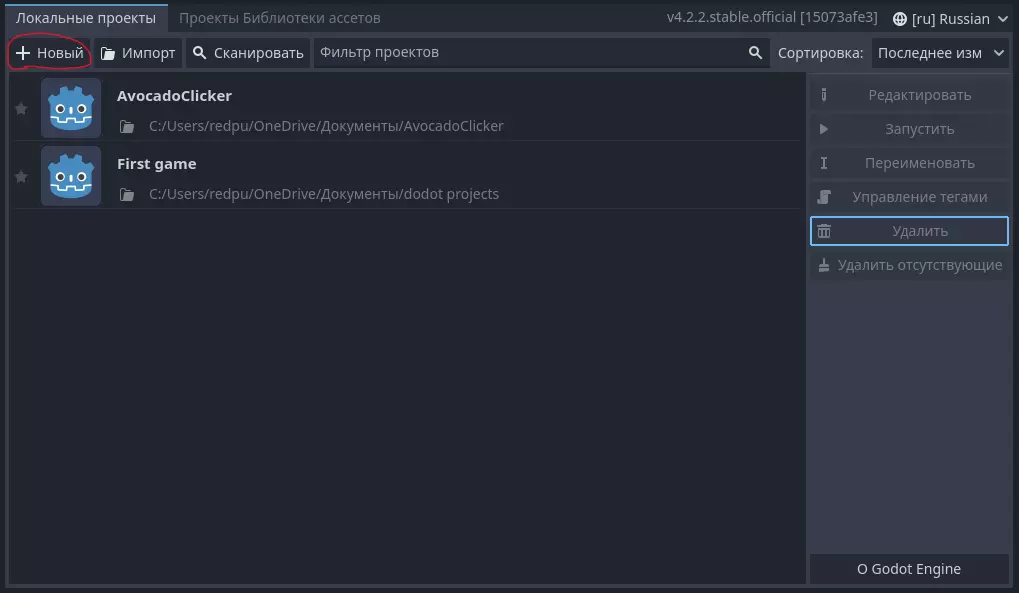Switch to Локальные проекты tab
This screenshot has height=593, width=1019.
pyautogui.click(x=86, y=18)
